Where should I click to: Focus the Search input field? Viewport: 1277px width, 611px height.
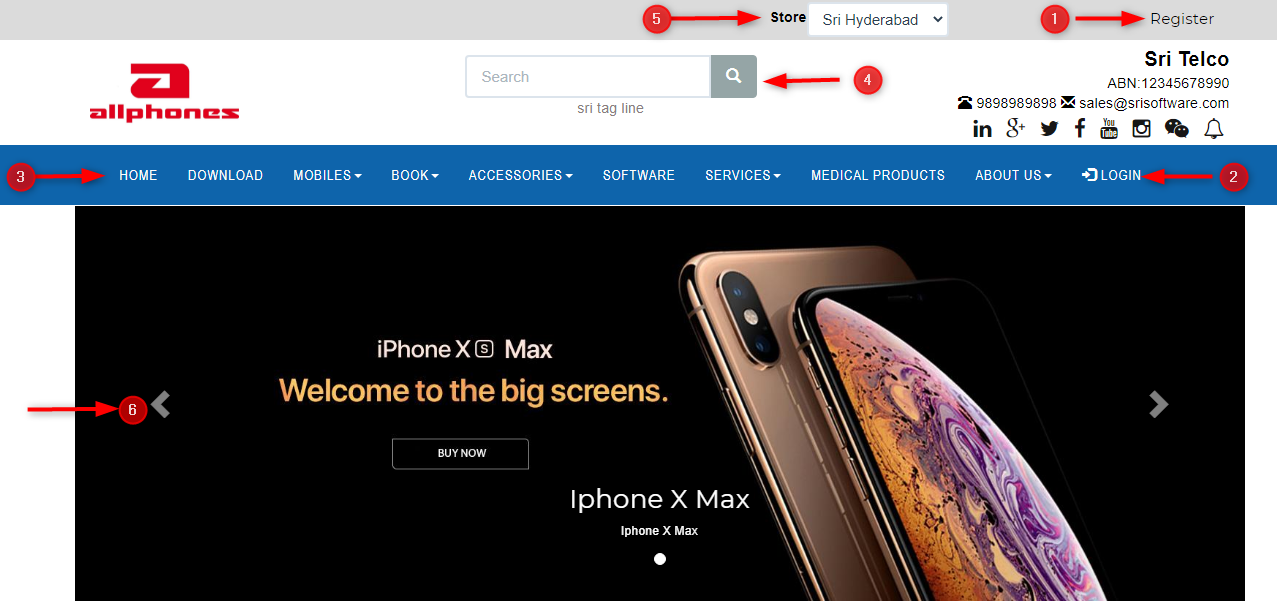(x=588, y=76)
